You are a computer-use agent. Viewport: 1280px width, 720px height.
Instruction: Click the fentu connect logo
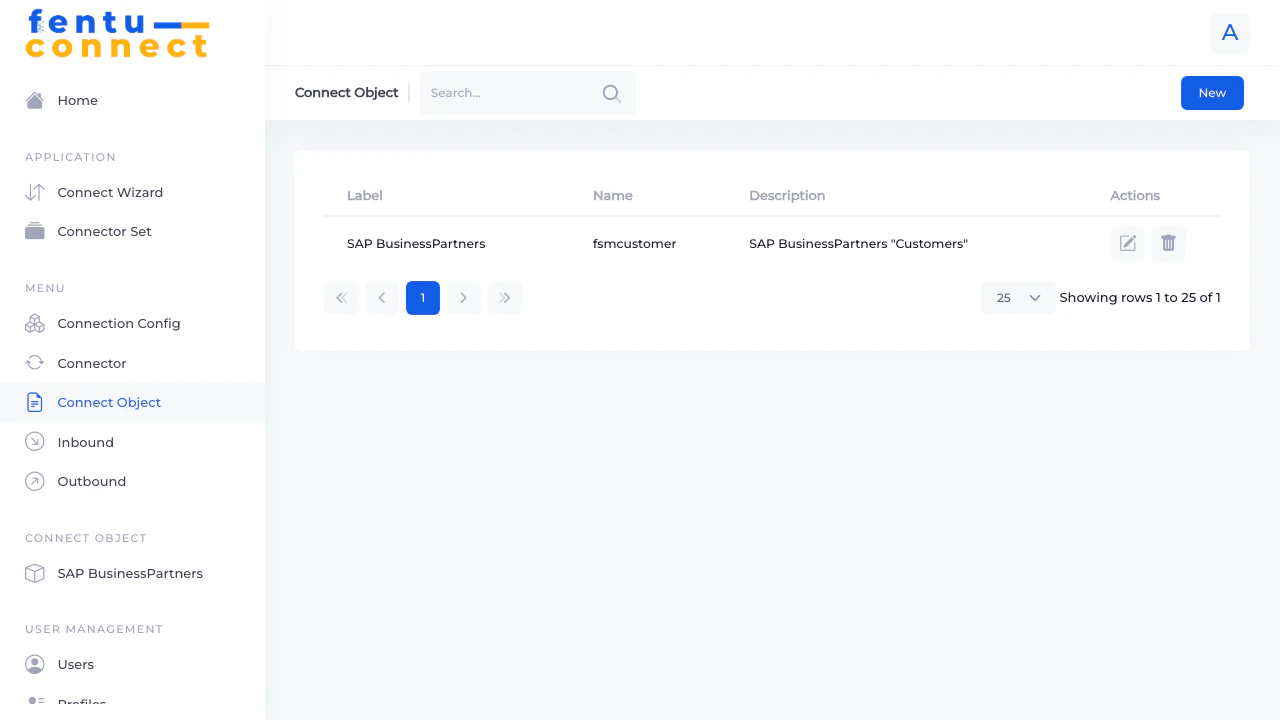tap(117, 35)
